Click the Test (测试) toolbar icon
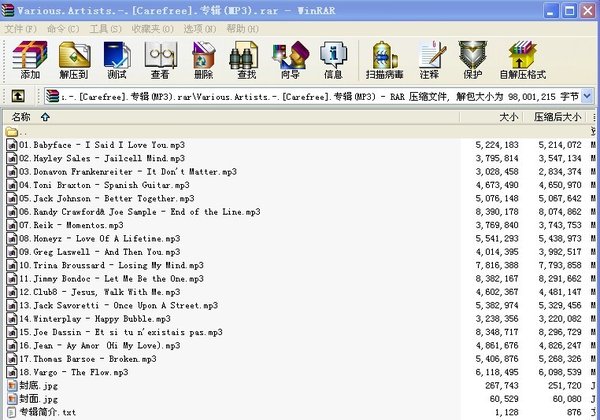 [117, 60]
